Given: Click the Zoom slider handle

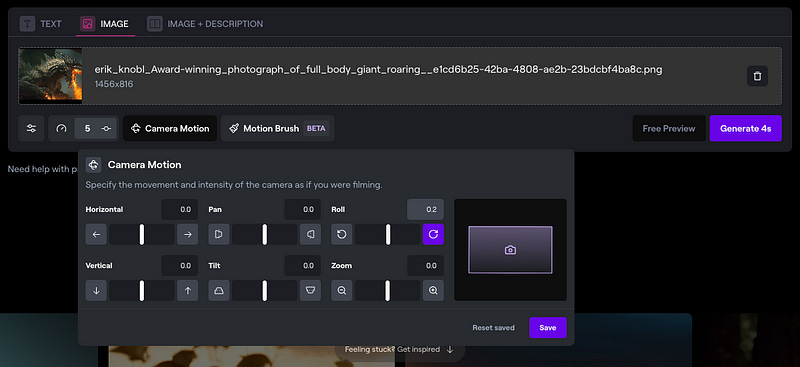Looking at the screenshot, I should click(388, 290).
